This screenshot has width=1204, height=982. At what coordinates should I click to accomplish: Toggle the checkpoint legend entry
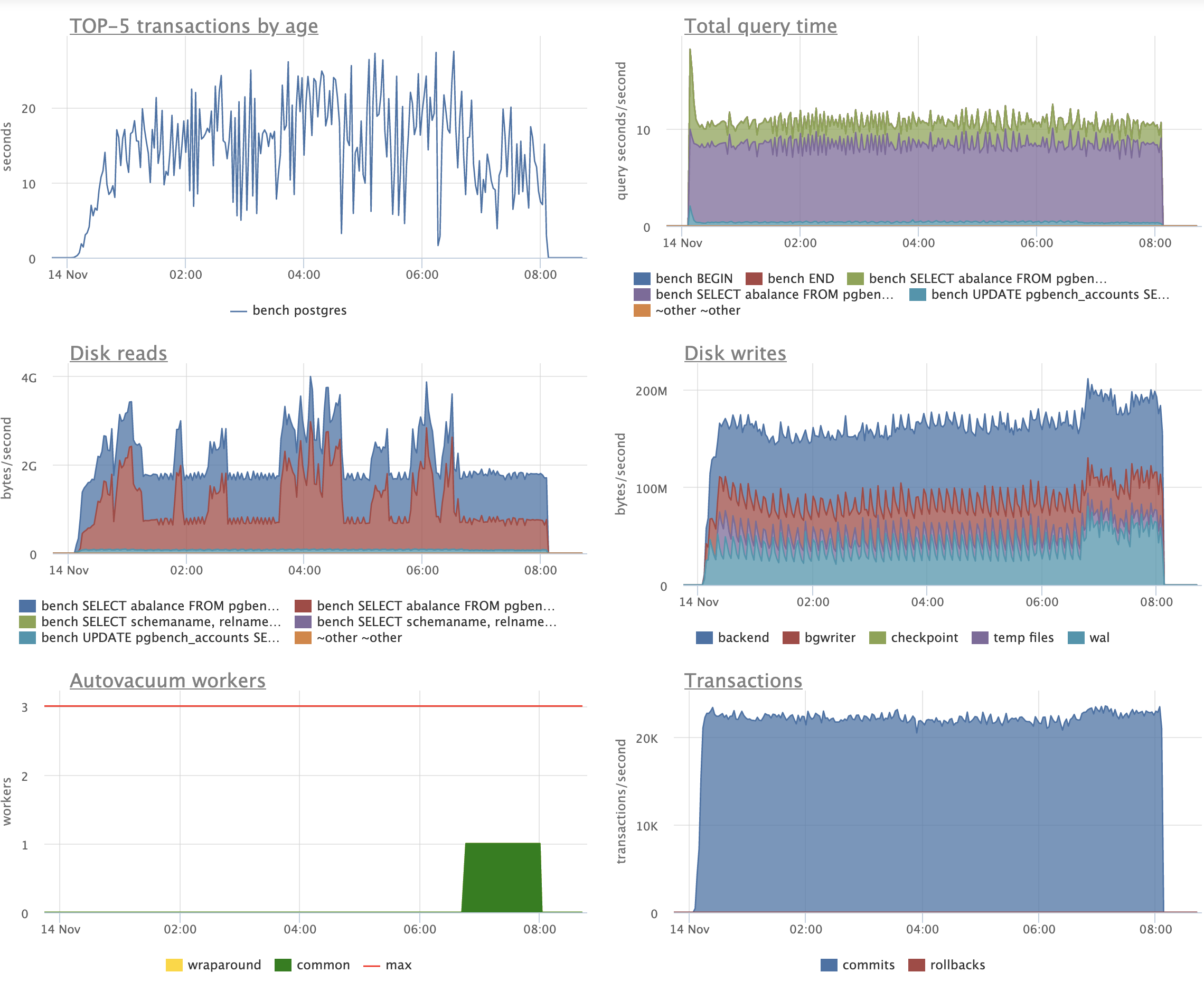tap(924, 638)
